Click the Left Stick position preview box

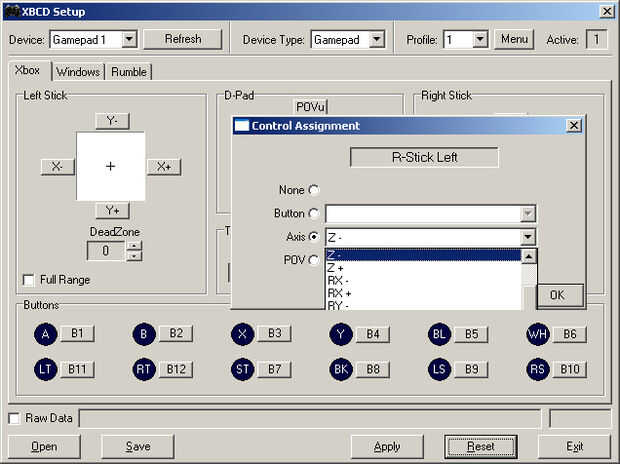tap(111, 167)
